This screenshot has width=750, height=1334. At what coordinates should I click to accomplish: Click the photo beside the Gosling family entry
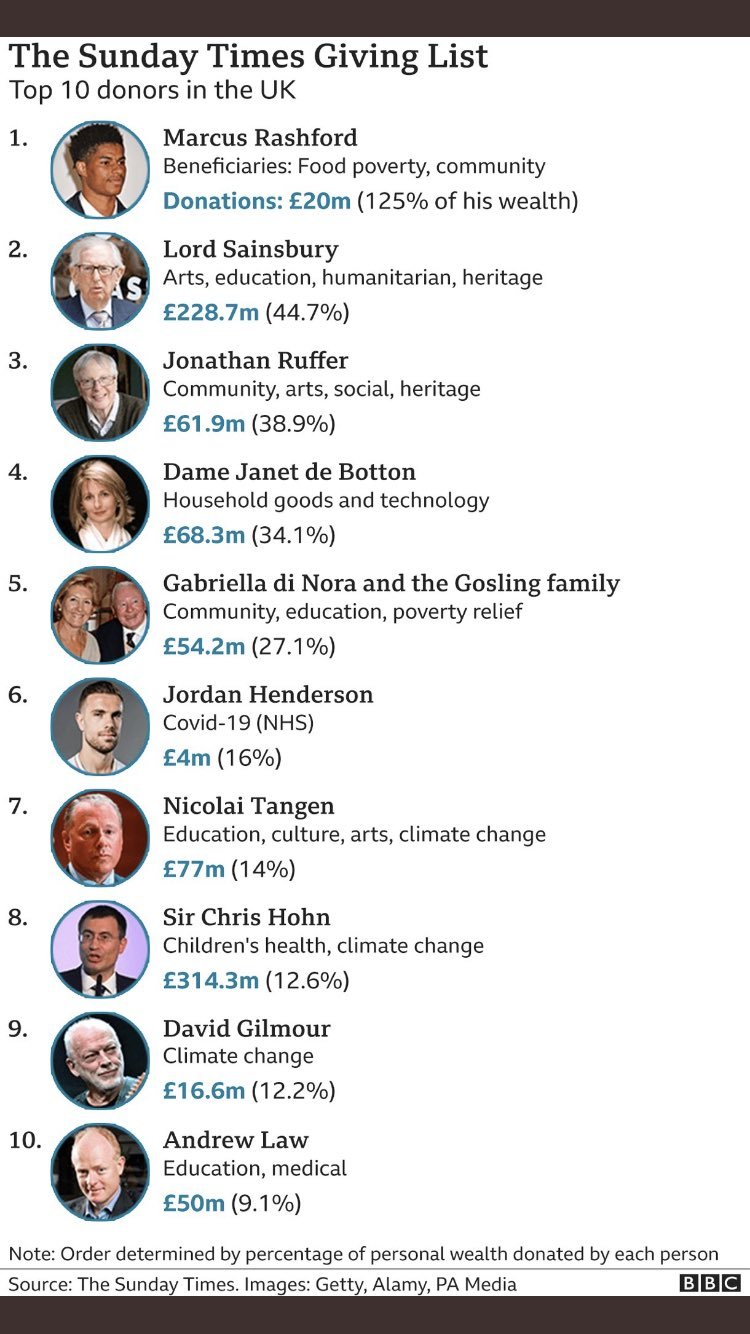pos(100,615)
